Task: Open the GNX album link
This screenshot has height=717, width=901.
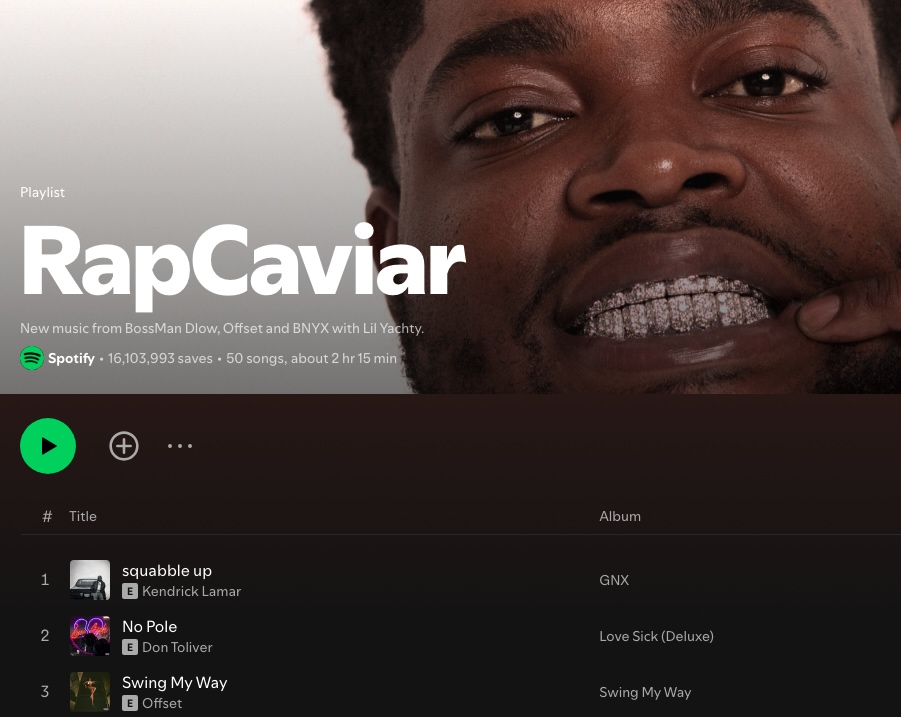Action: (614, 580)
